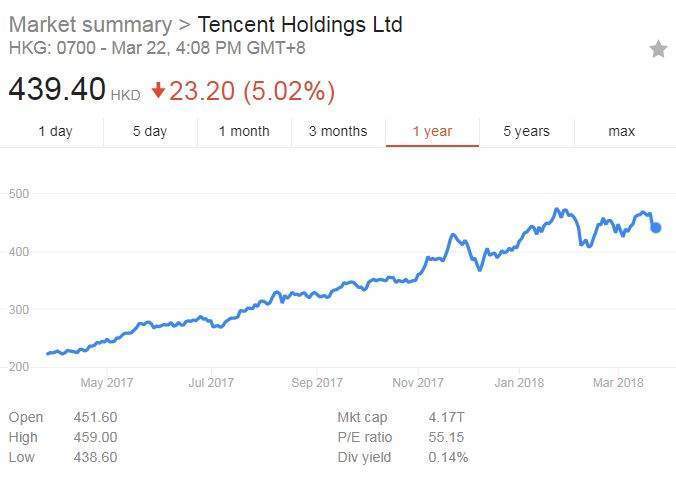Click the star icon to follow stock
Viewport: 676px width, 483px height.
(658, 49)
